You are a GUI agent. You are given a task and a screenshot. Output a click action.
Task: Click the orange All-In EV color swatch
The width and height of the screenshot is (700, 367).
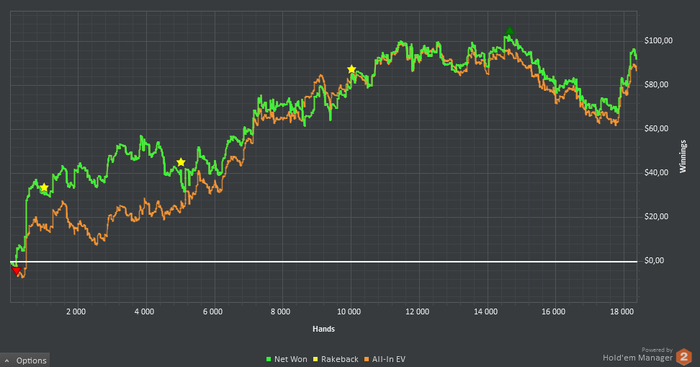tap(367, 359)
